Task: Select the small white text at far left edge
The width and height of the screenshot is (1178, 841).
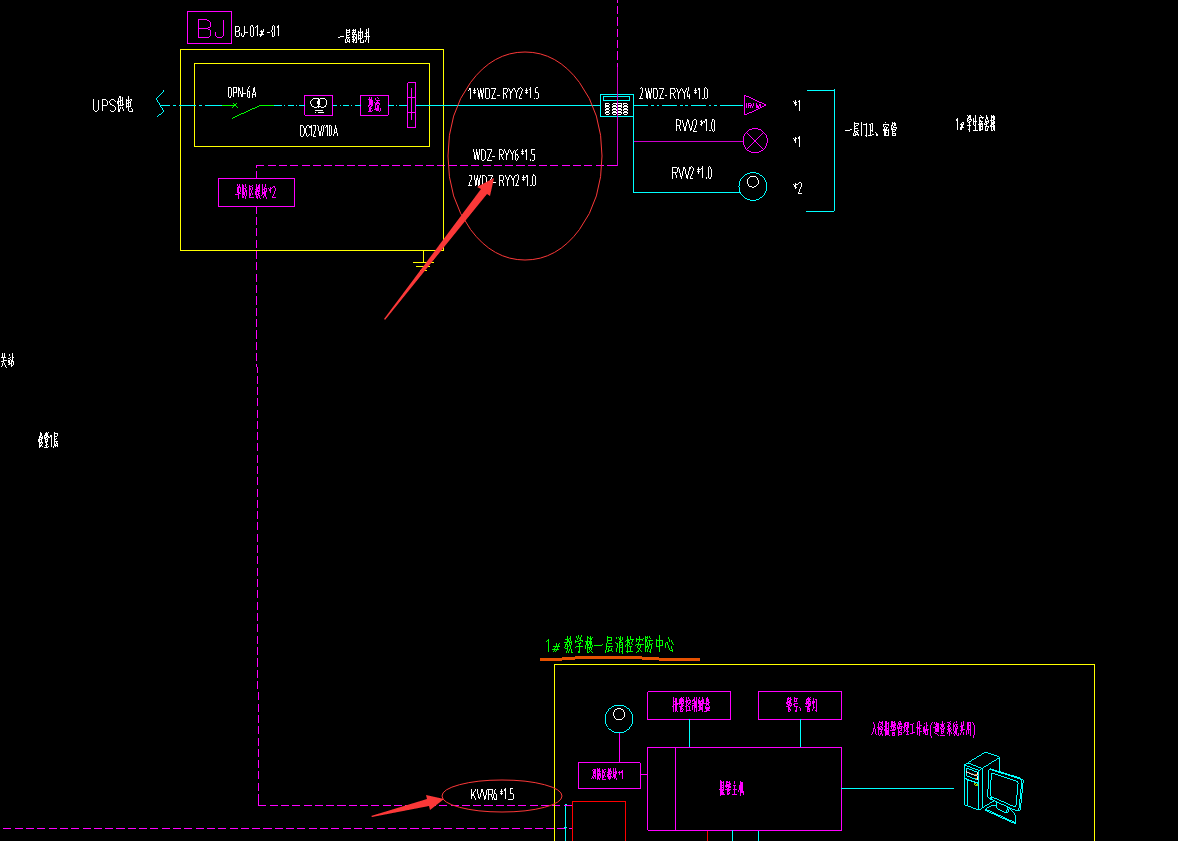Action: point(7,361)
